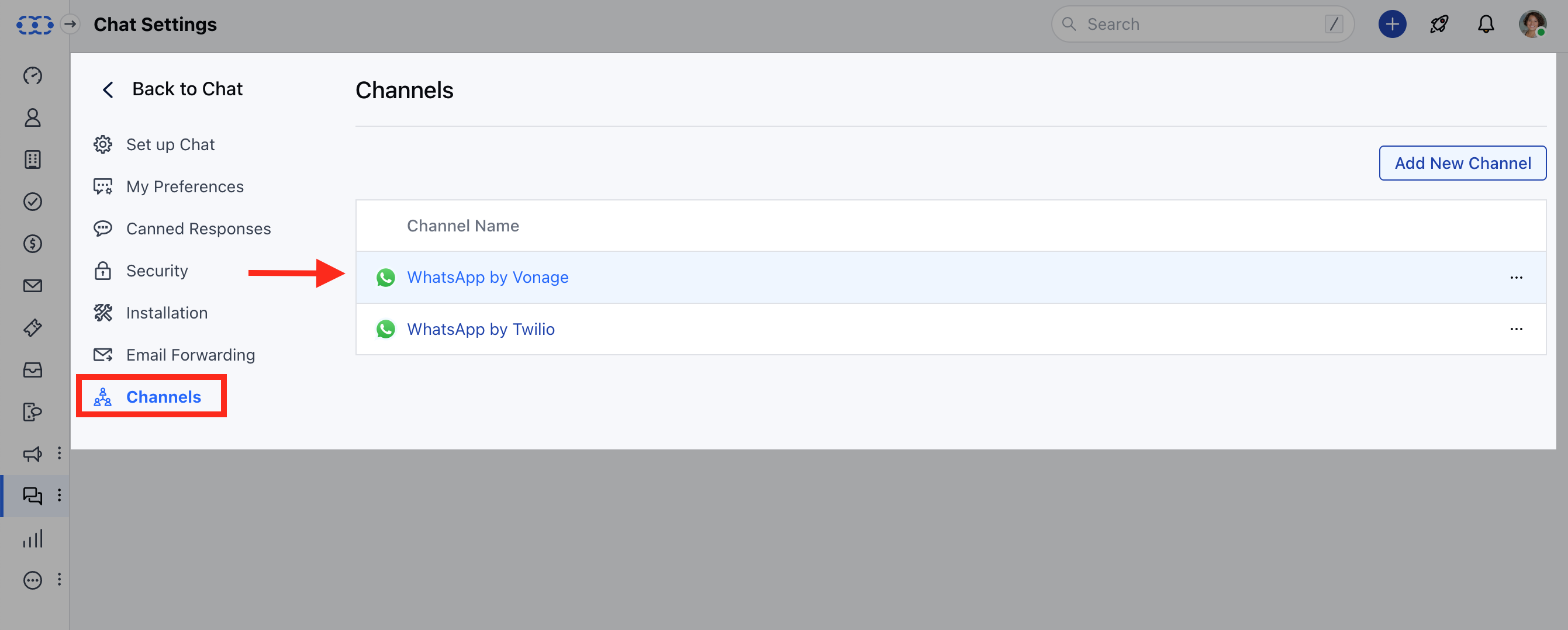Open more options for WhatsApp by Vonage
The height and width of the screenshot is (630, 1568).
(x=1515, y=278)
